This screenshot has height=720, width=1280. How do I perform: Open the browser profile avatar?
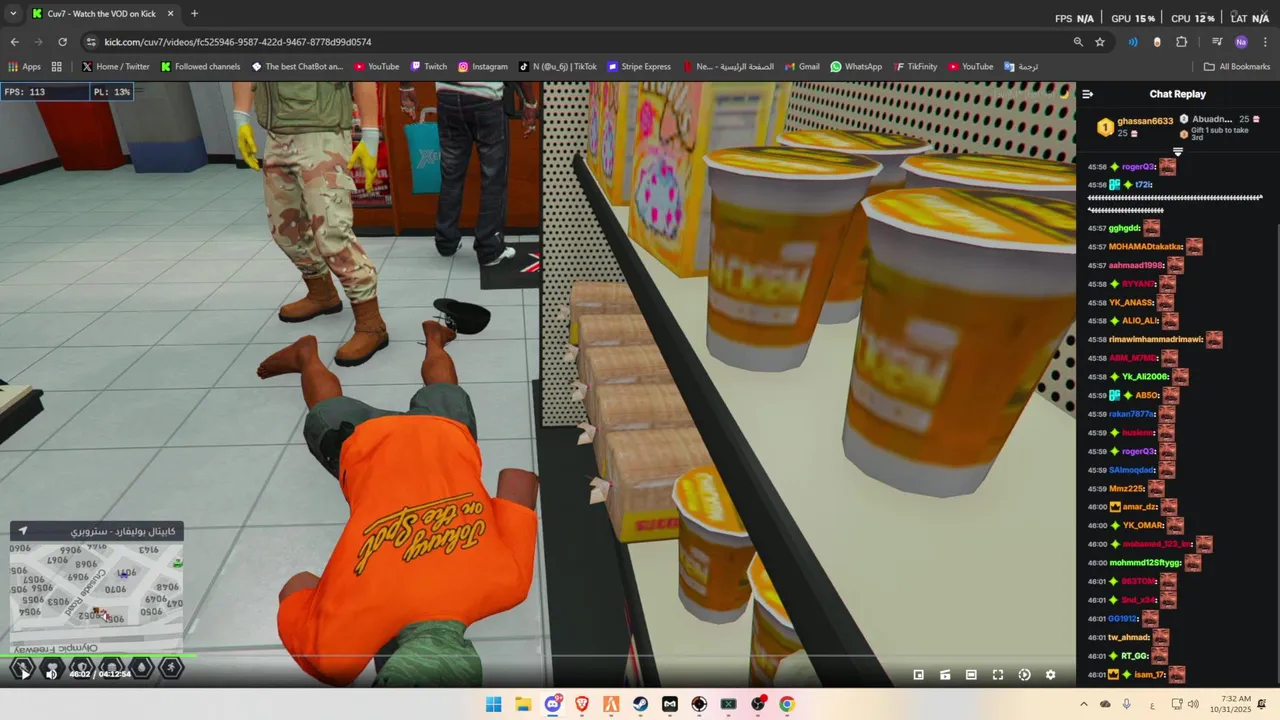1241,42
